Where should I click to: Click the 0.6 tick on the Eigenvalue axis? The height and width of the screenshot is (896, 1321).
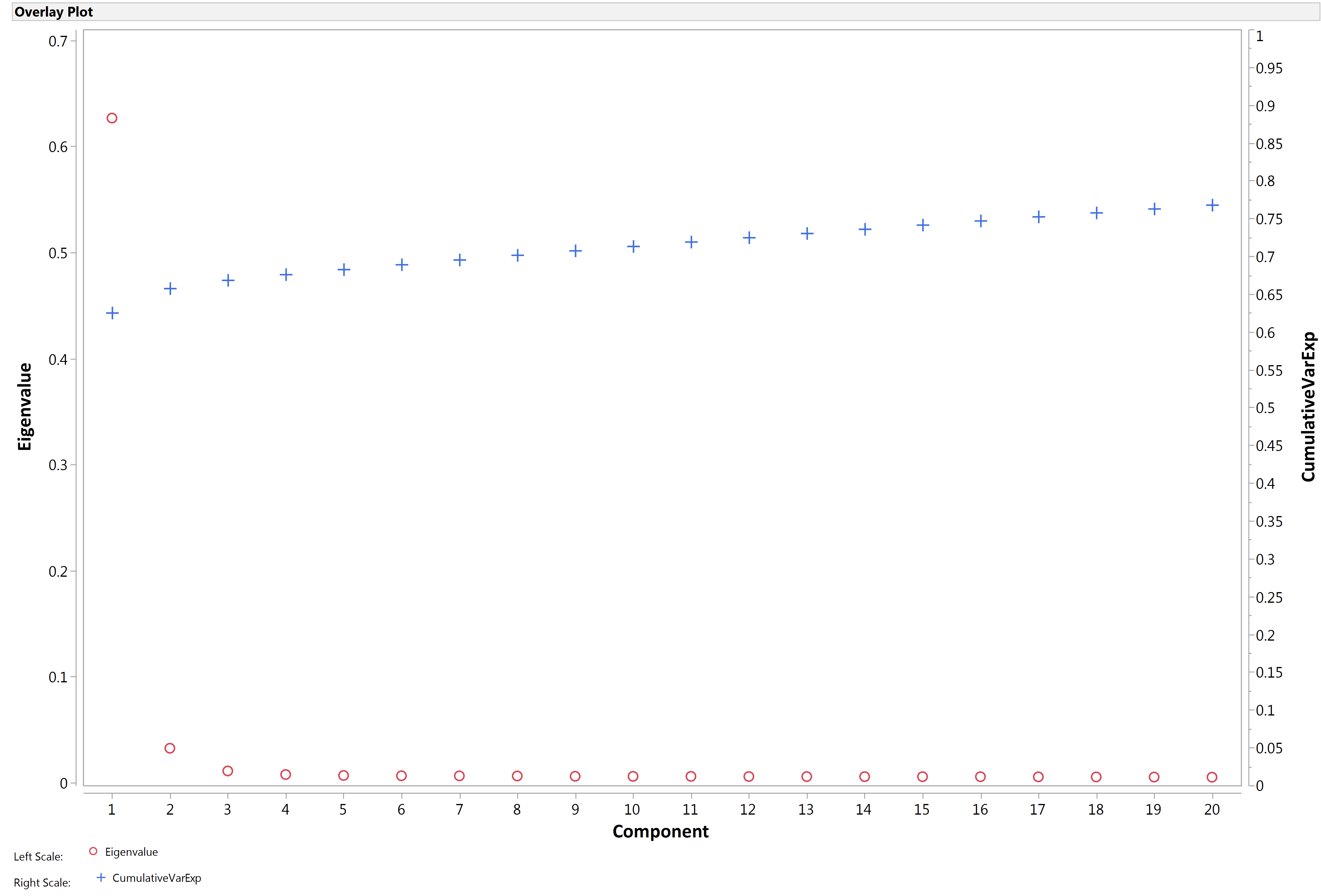coord(58,147)
